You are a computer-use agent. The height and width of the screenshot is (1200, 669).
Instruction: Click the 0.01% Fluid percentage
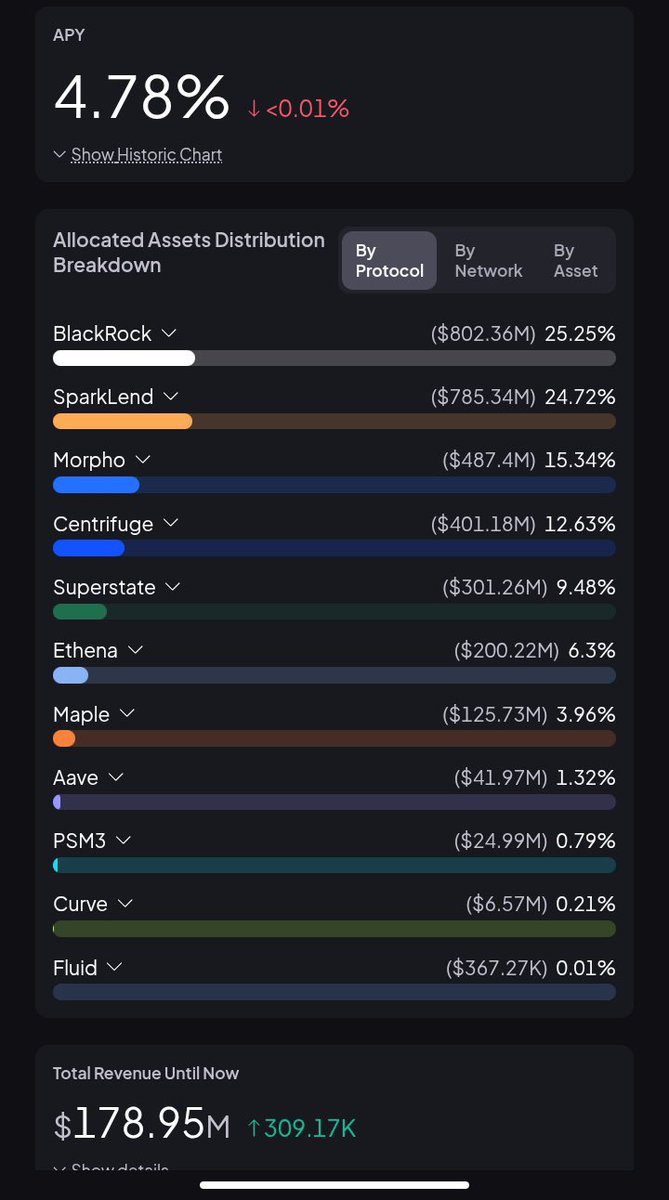(x=586, y=968)
